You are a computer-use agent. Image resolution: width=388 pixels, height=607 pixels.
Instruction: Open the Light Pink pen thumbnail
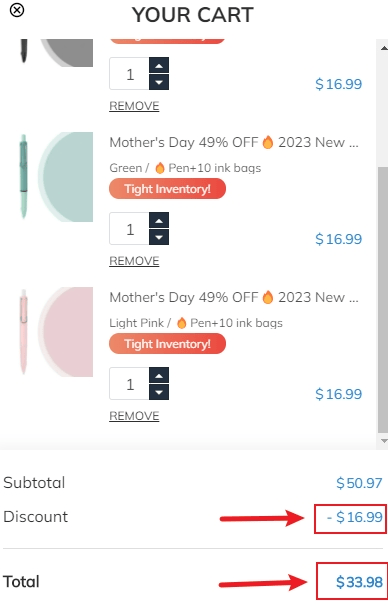(56, 332)
